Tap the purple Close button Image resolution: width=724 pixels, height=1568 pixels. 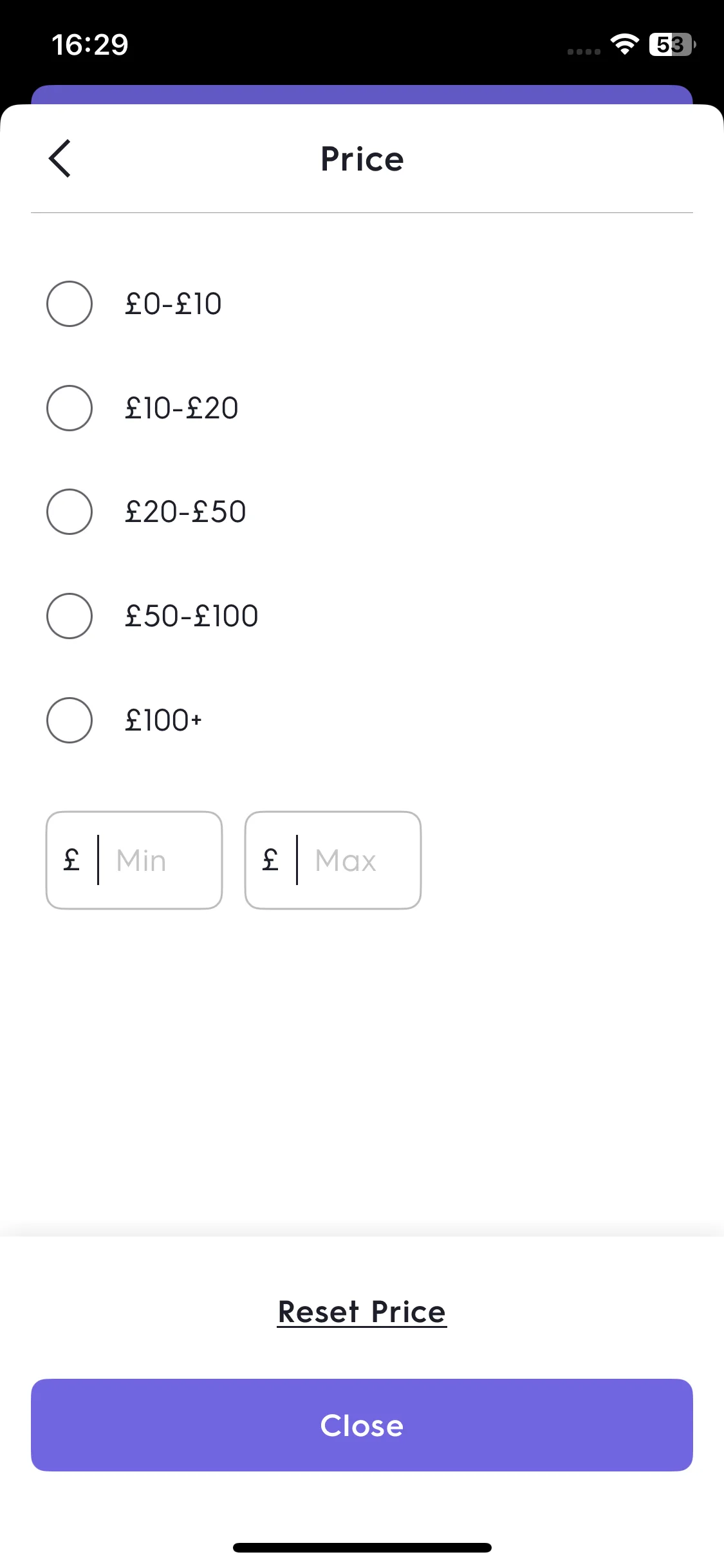(x=362, y=1425)
